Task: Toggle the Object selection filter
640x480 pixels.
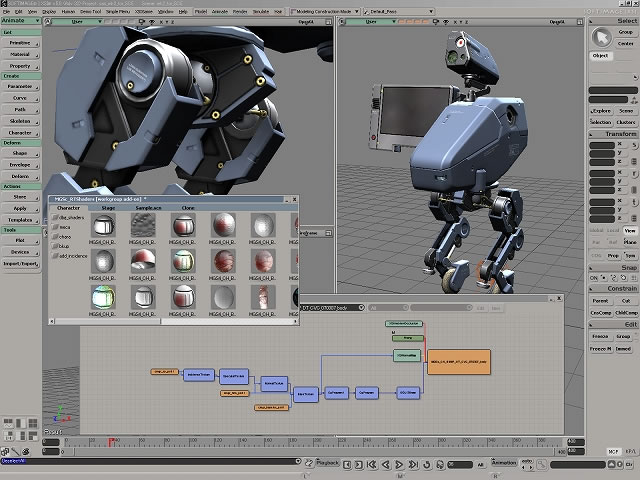Action: (x=601, y=56)
